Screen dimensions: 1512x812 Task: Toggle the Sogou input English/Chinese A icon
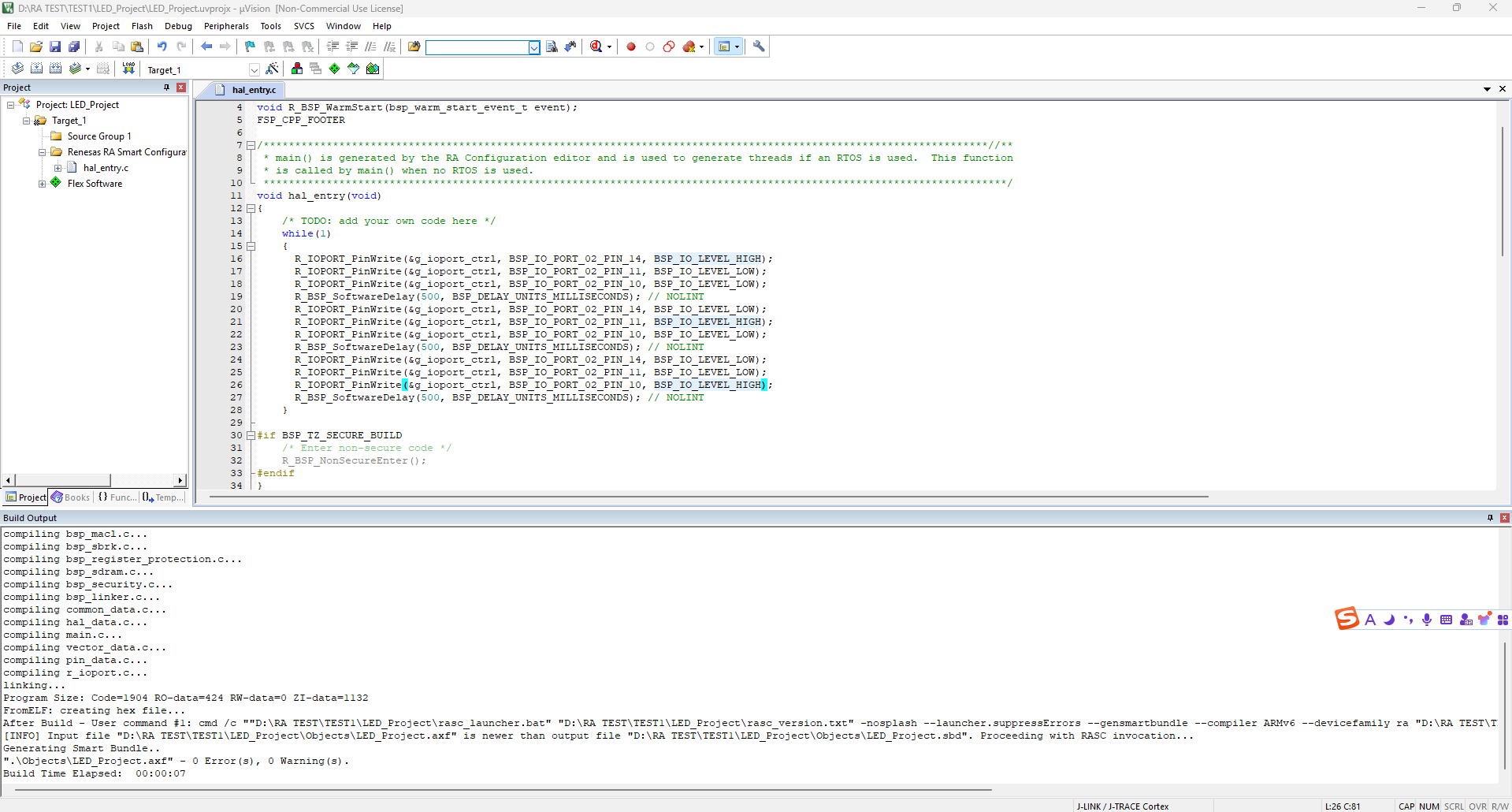(1370, 620)
